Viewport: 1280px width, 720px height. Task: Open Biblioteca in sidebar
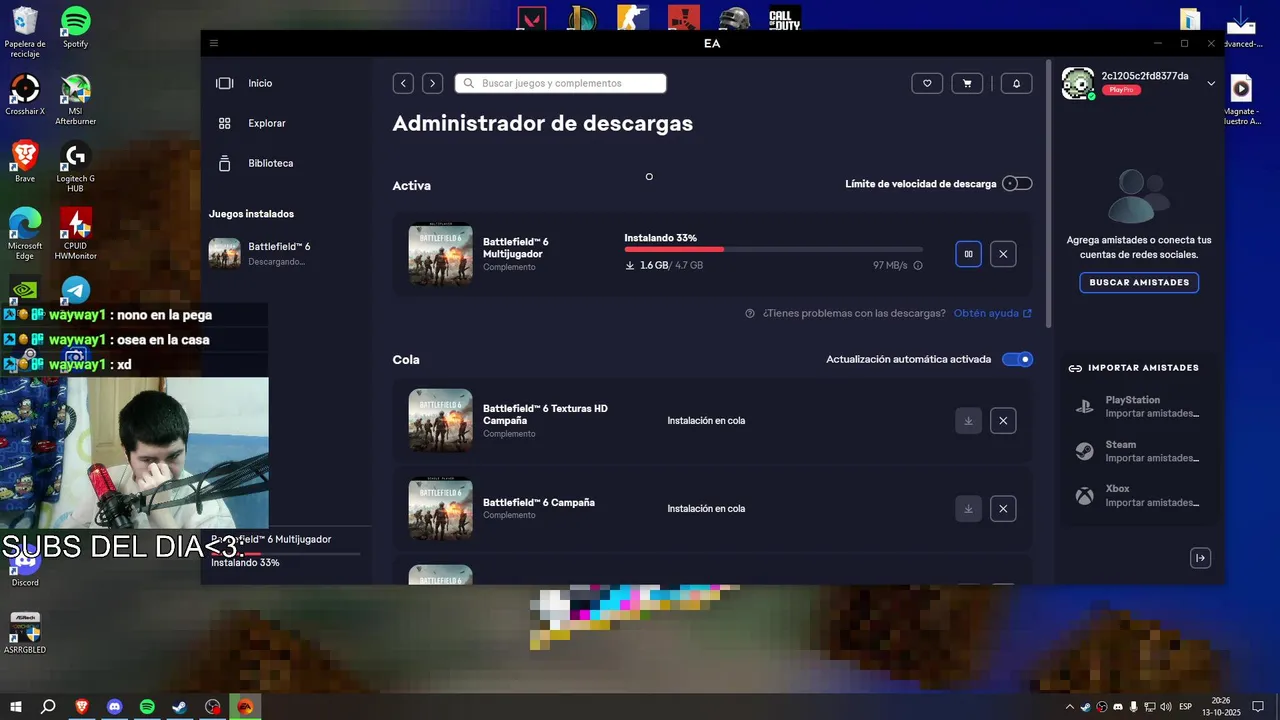click(270, 163)
